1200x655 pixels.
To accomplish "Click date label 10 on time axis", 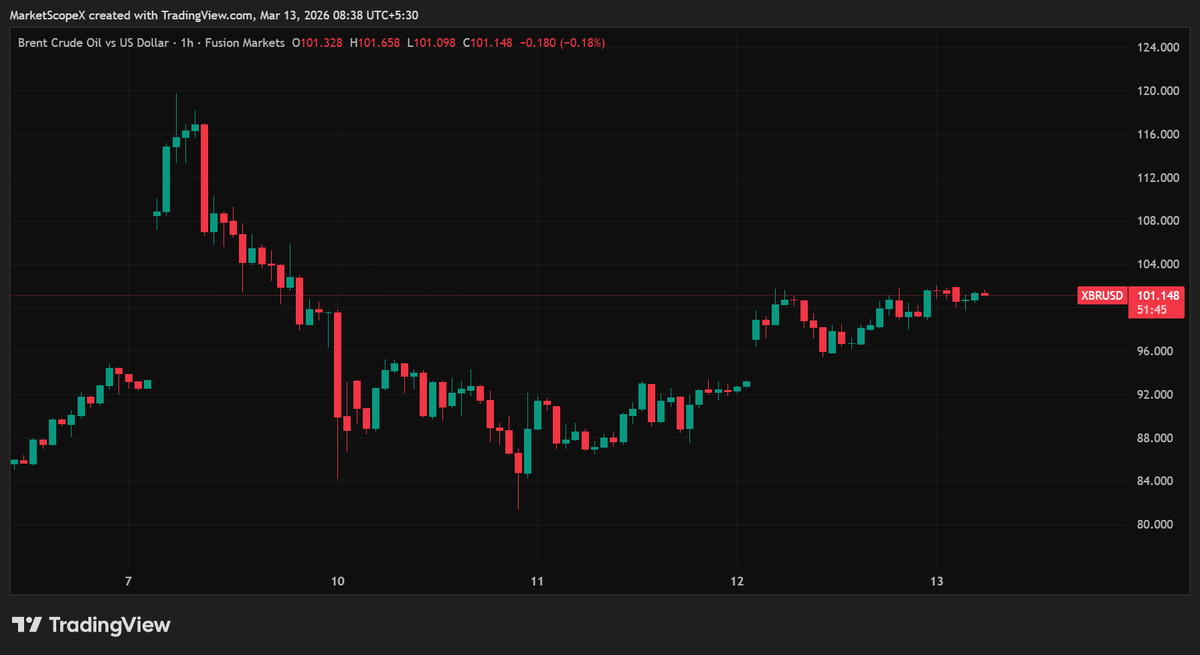I will 338,581.
